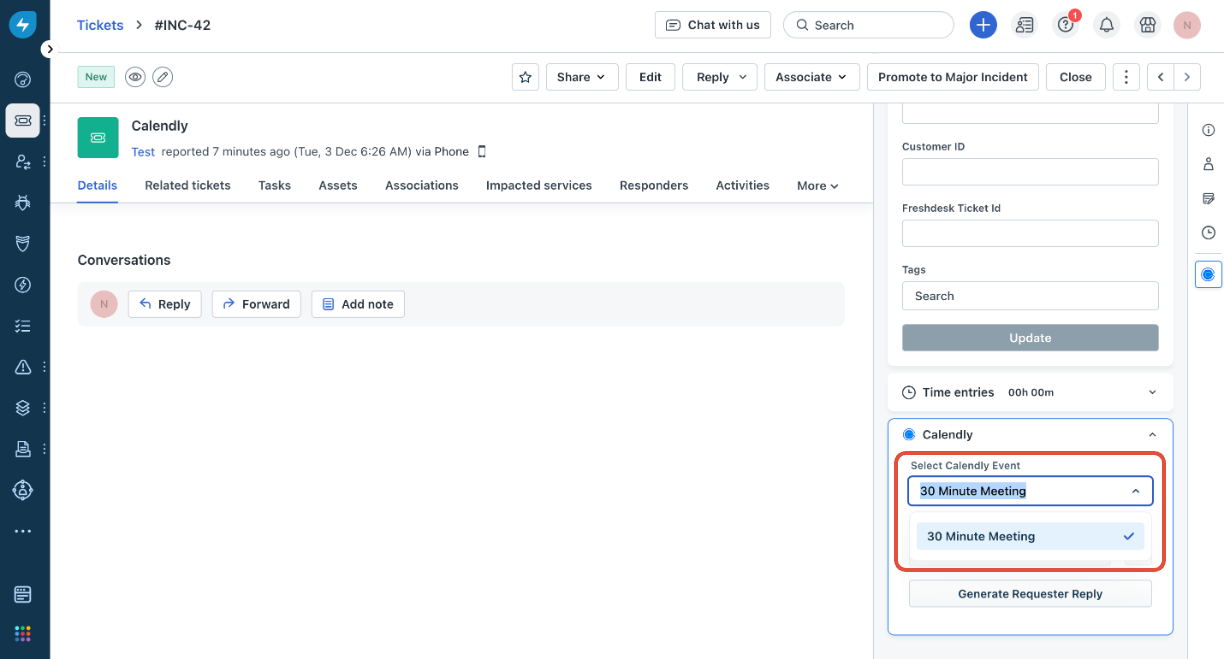Open the three-dot more actions menu in the toolbar
Viewport: 1224px width, 659px height.
click(1127, 77)
